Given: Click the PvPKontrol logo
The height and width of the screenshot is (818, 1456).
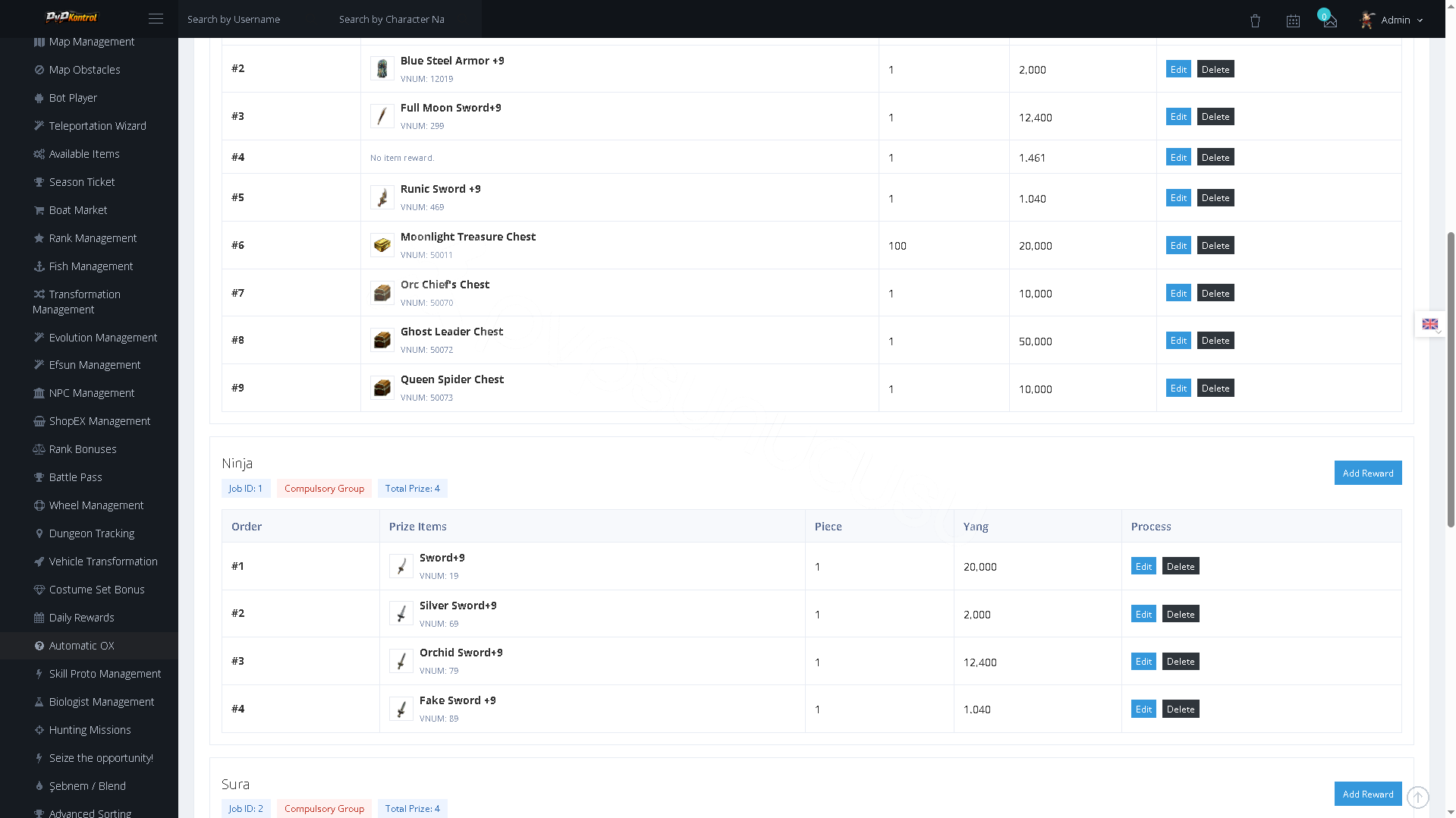Looking at the screenshot, I should click(x=71, y=17).
